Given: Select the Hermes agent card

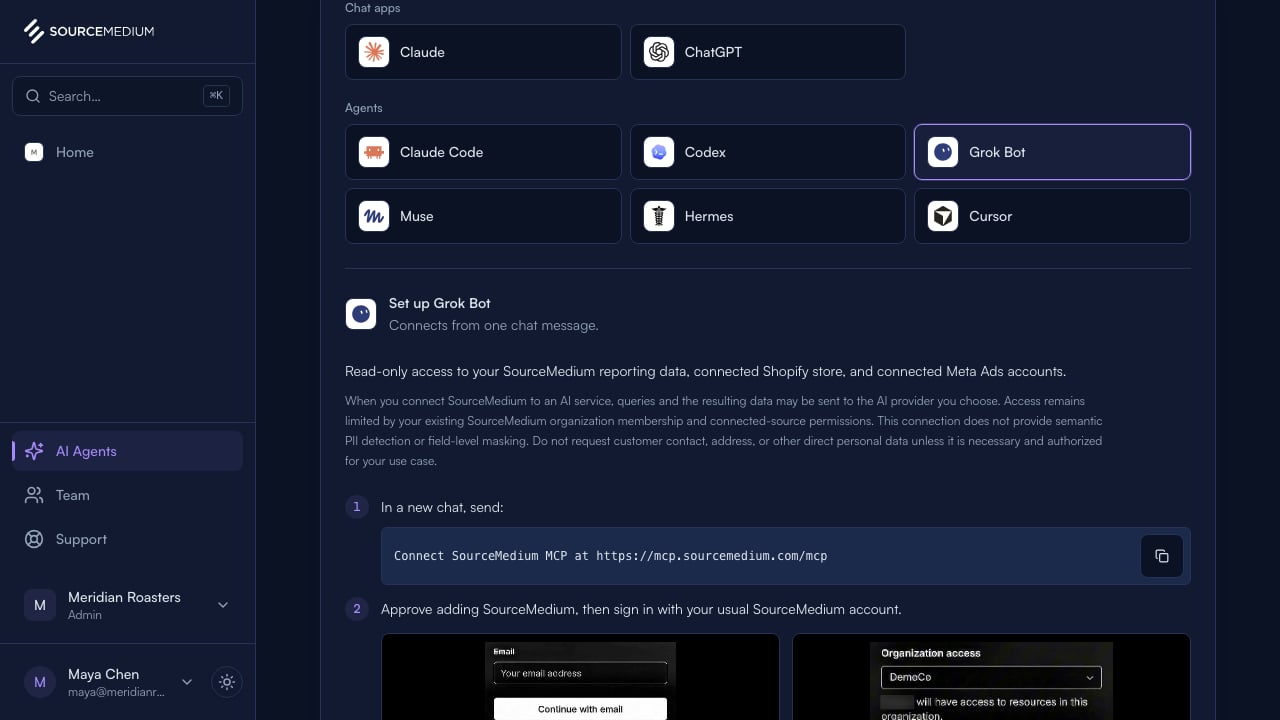Looking at the screenshot, I should pyautogui.click(x=768, y=216).
